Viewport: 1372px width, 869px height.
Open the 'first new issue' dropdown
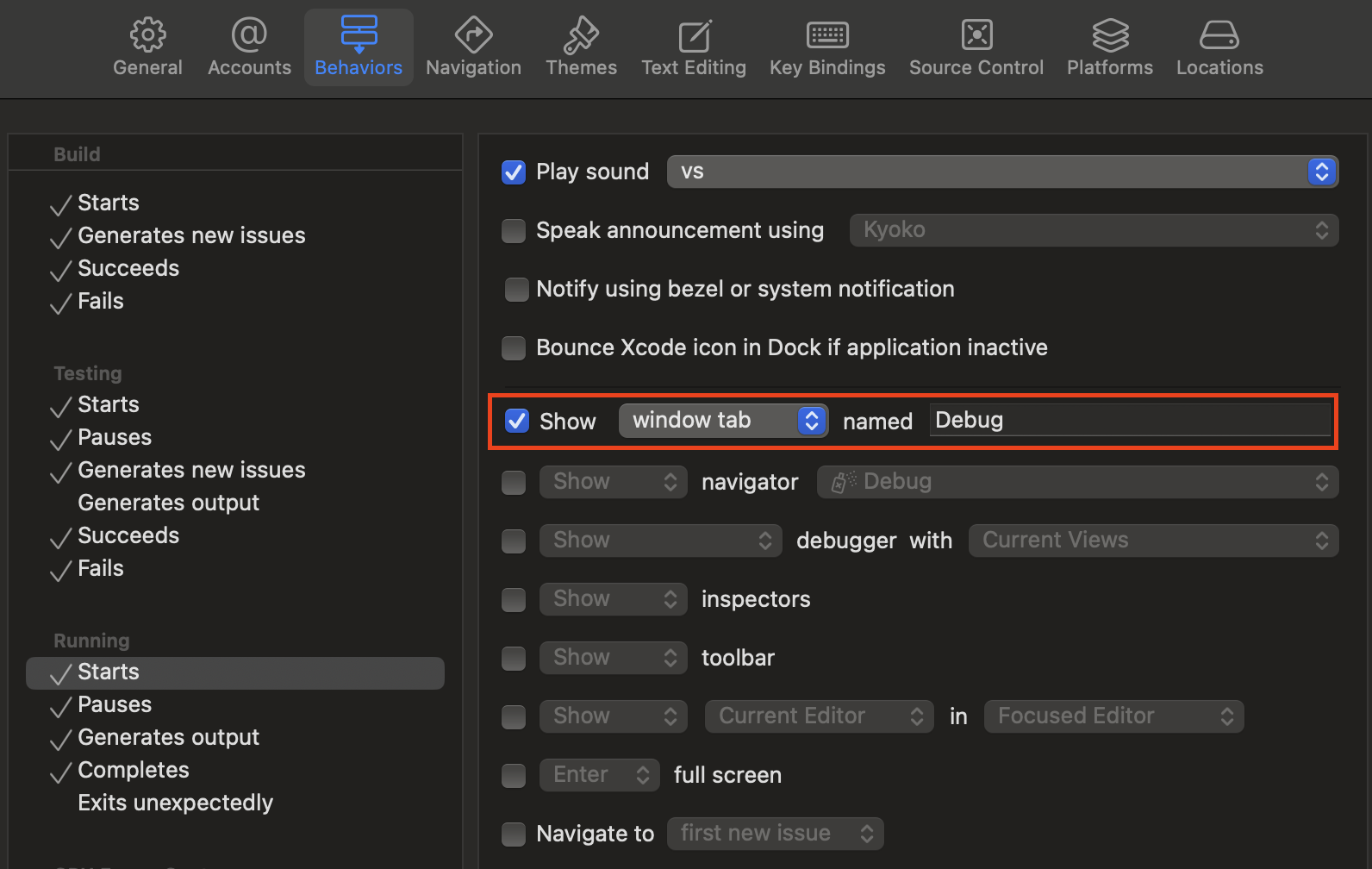pyautogui.click(x=775, y=834)
